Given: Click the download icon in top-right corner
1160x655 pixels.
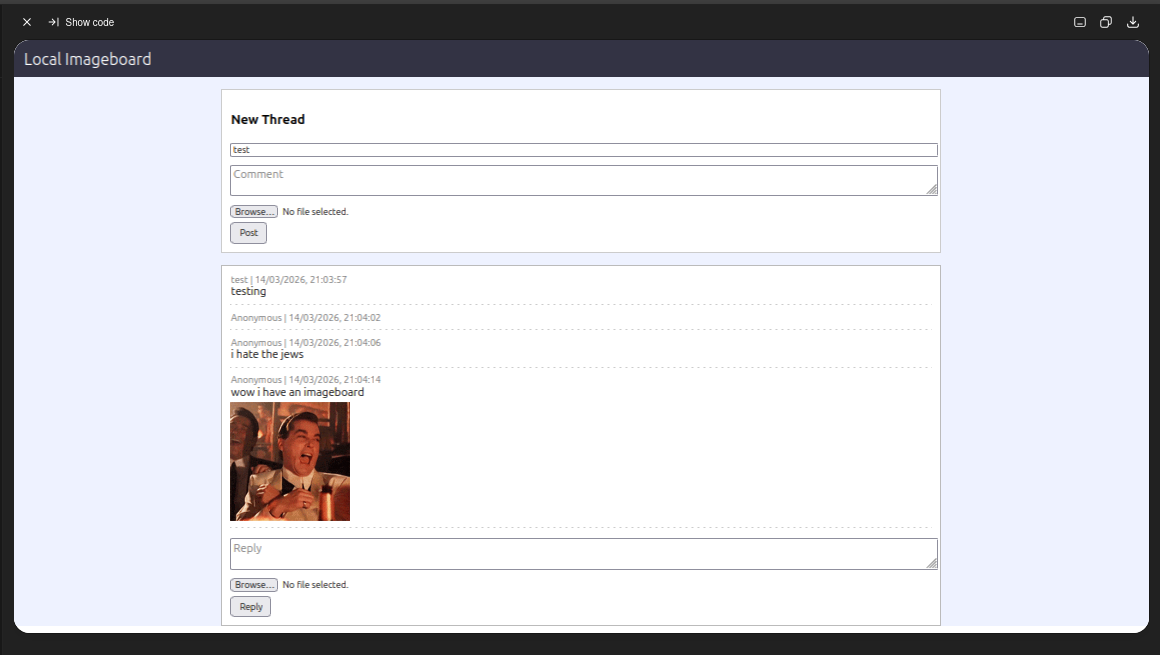Looking at the screenshot, I should [1133, 22].
